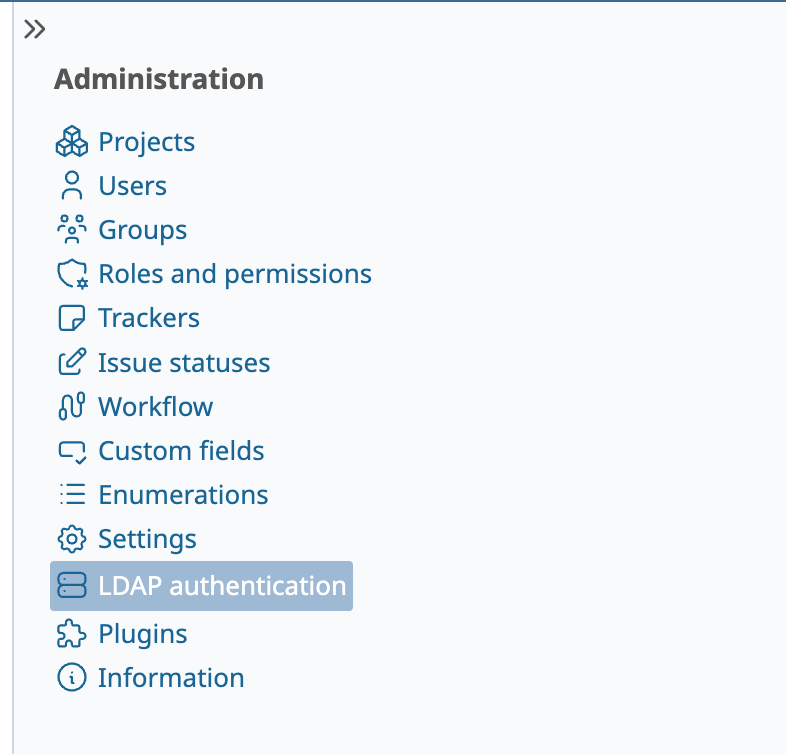Image resolution: width=786 pixels, height=754 pixels.
Task: Click the Users person icon
Action: (x=72, y=186)
